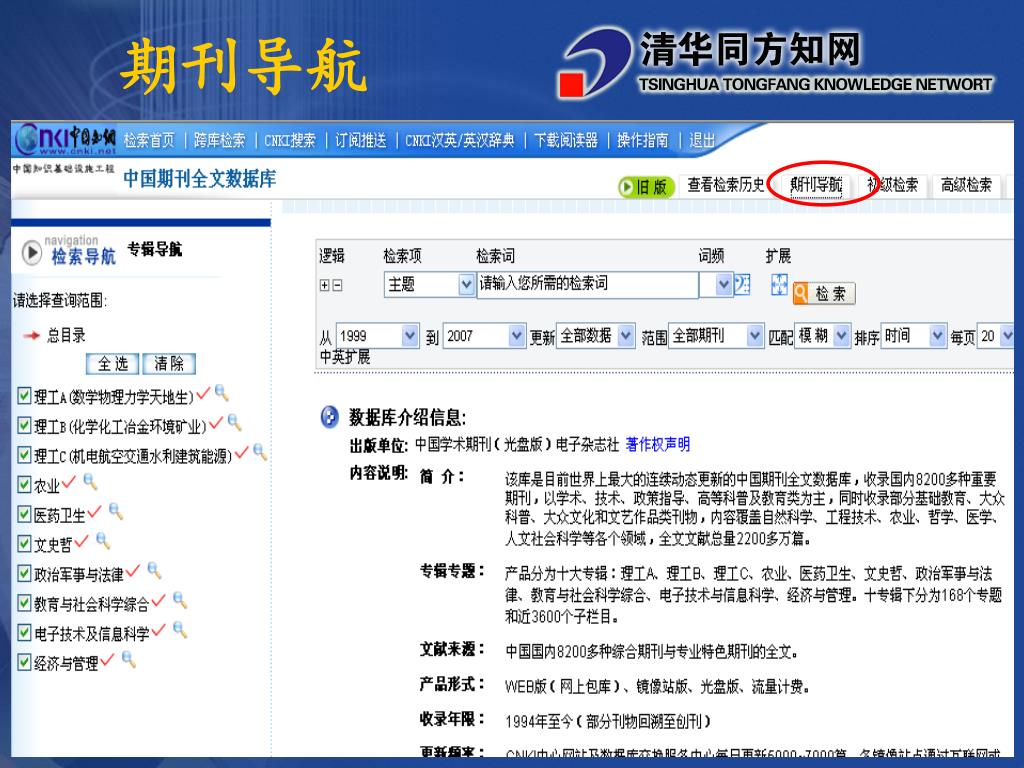1024x768 pixels.
Task: Open the 更新 全部数据 dropdown
Action: [595, 336]
